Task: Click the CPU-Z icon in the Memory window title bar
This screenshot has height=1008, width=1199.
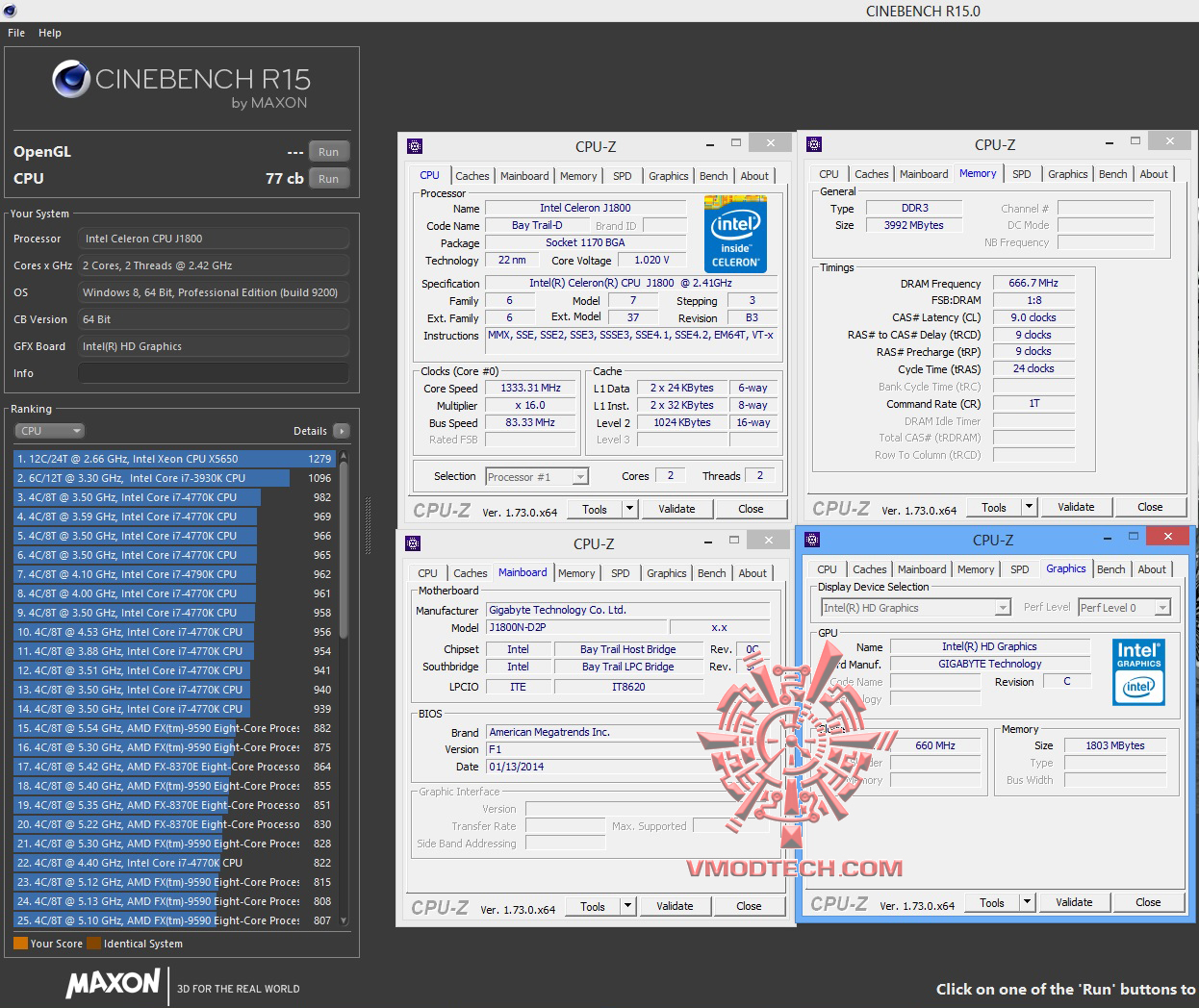Action: tap(814, 144)
